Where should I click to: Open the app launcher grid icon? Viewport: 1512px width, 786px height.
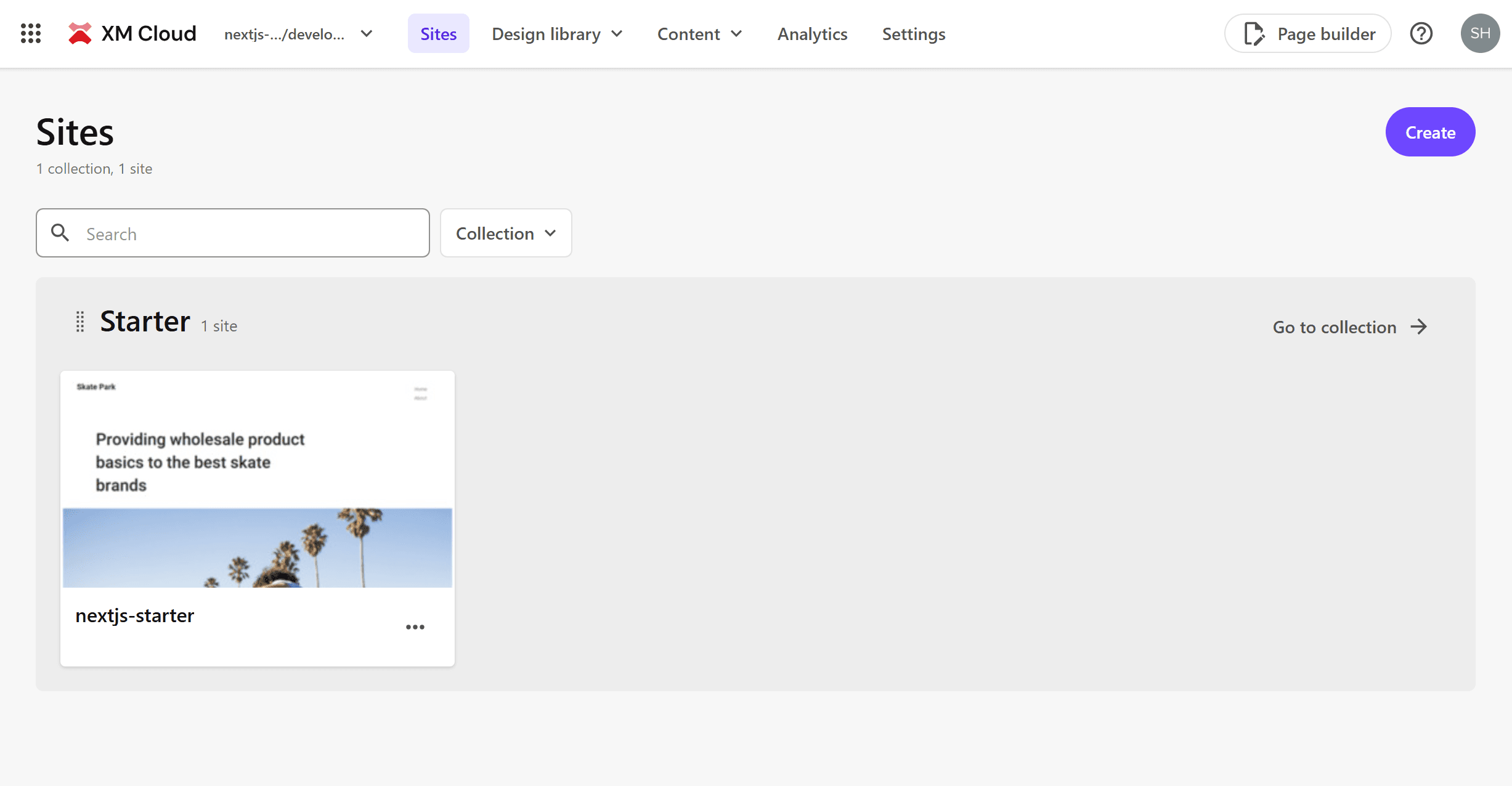click(31, 33)
